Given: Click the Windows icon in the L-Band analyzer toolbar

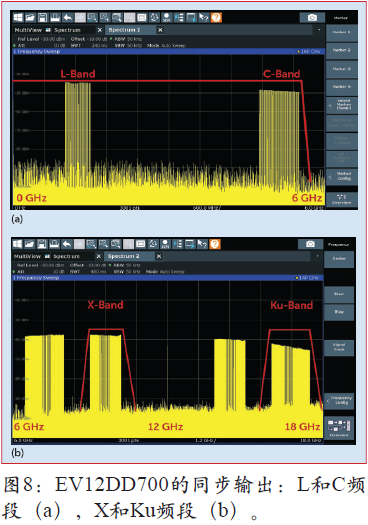Looking at the screenshot, I should pyautogui.click(x=18, y=17).
